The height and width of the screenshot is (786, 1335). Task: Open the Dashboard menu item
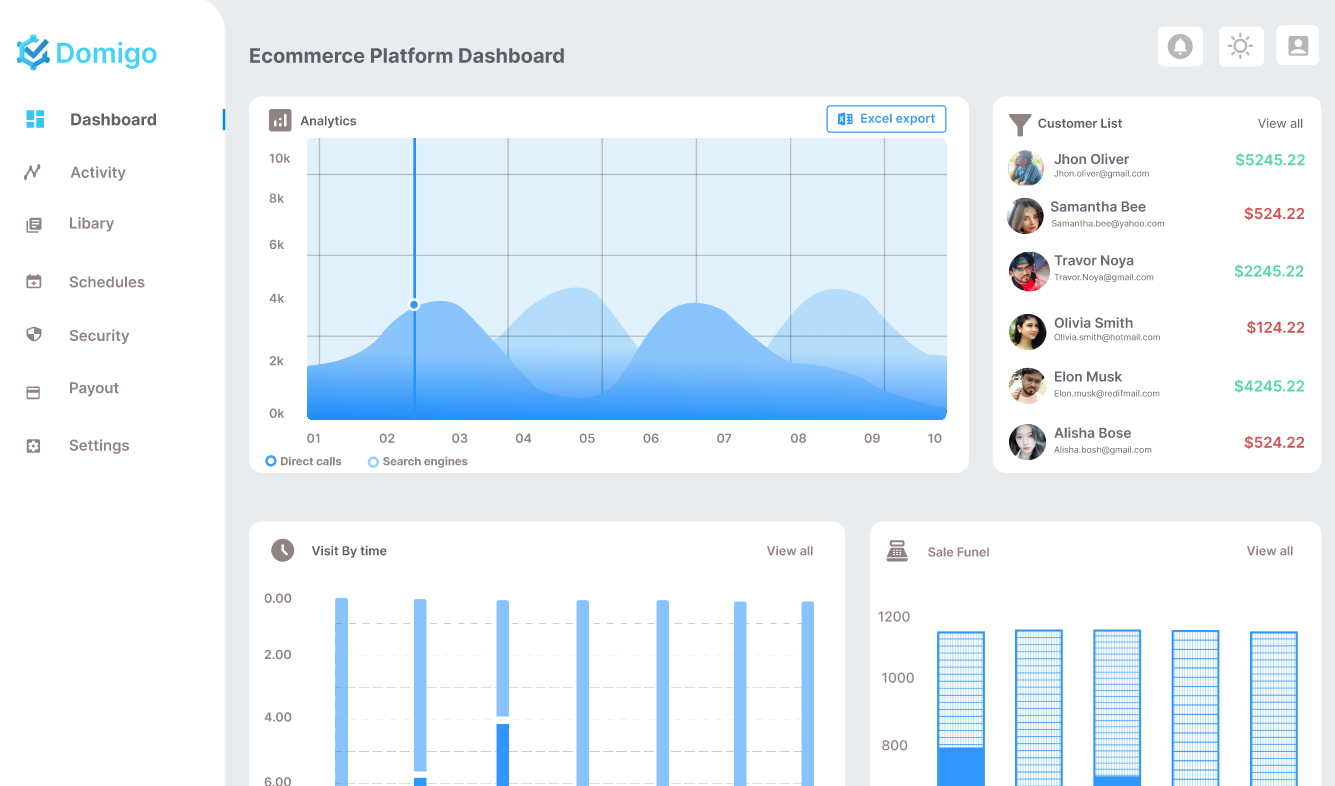(113, 119)
